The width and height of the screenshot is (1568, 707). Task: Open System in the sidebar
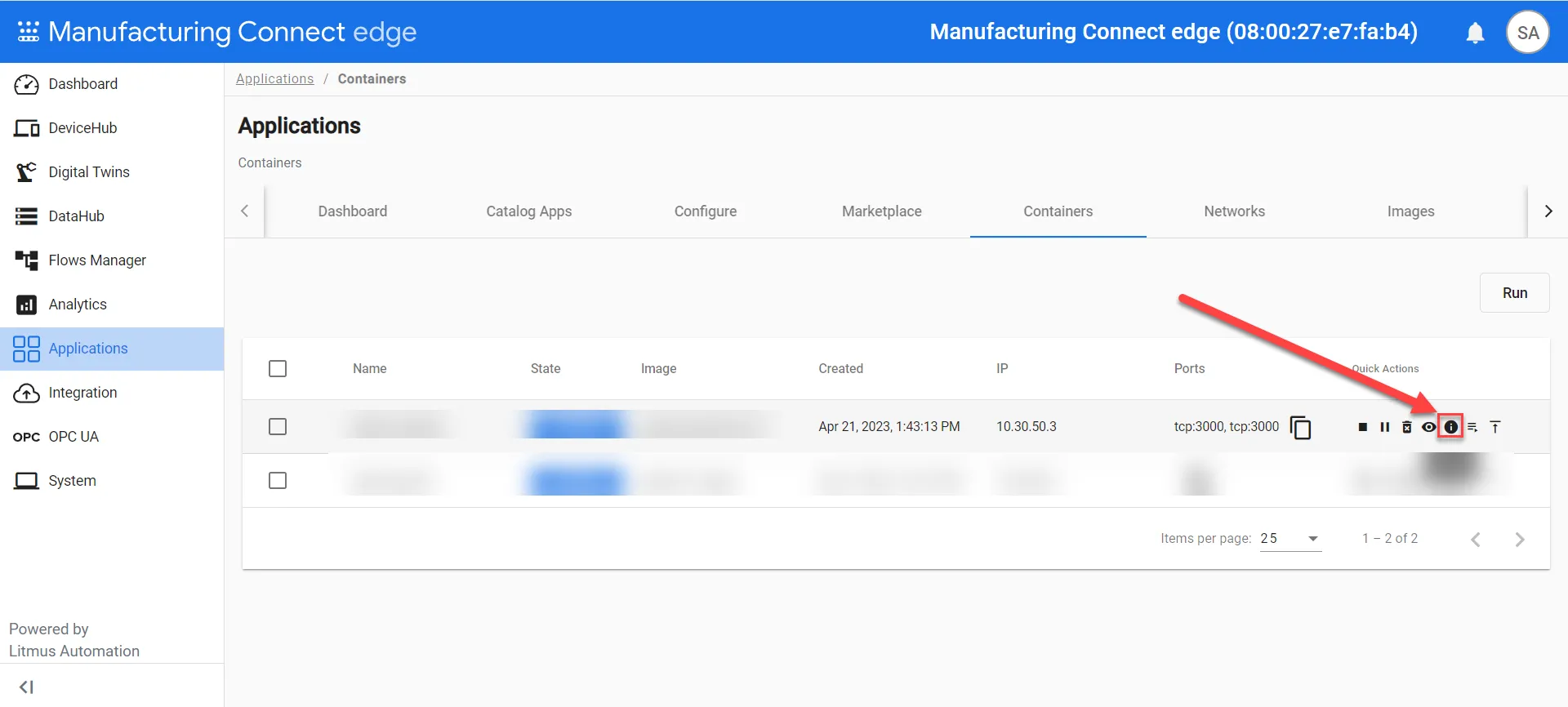[x=112, y=481]
